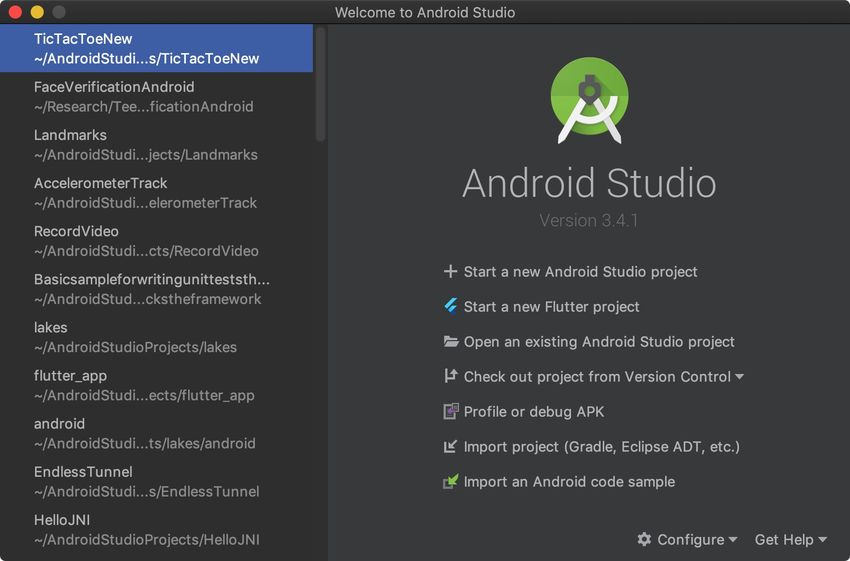The width and height of the screenshot is (850, 561).
Task: Click the Android Studio logo
Action: (x=589, y=100)
